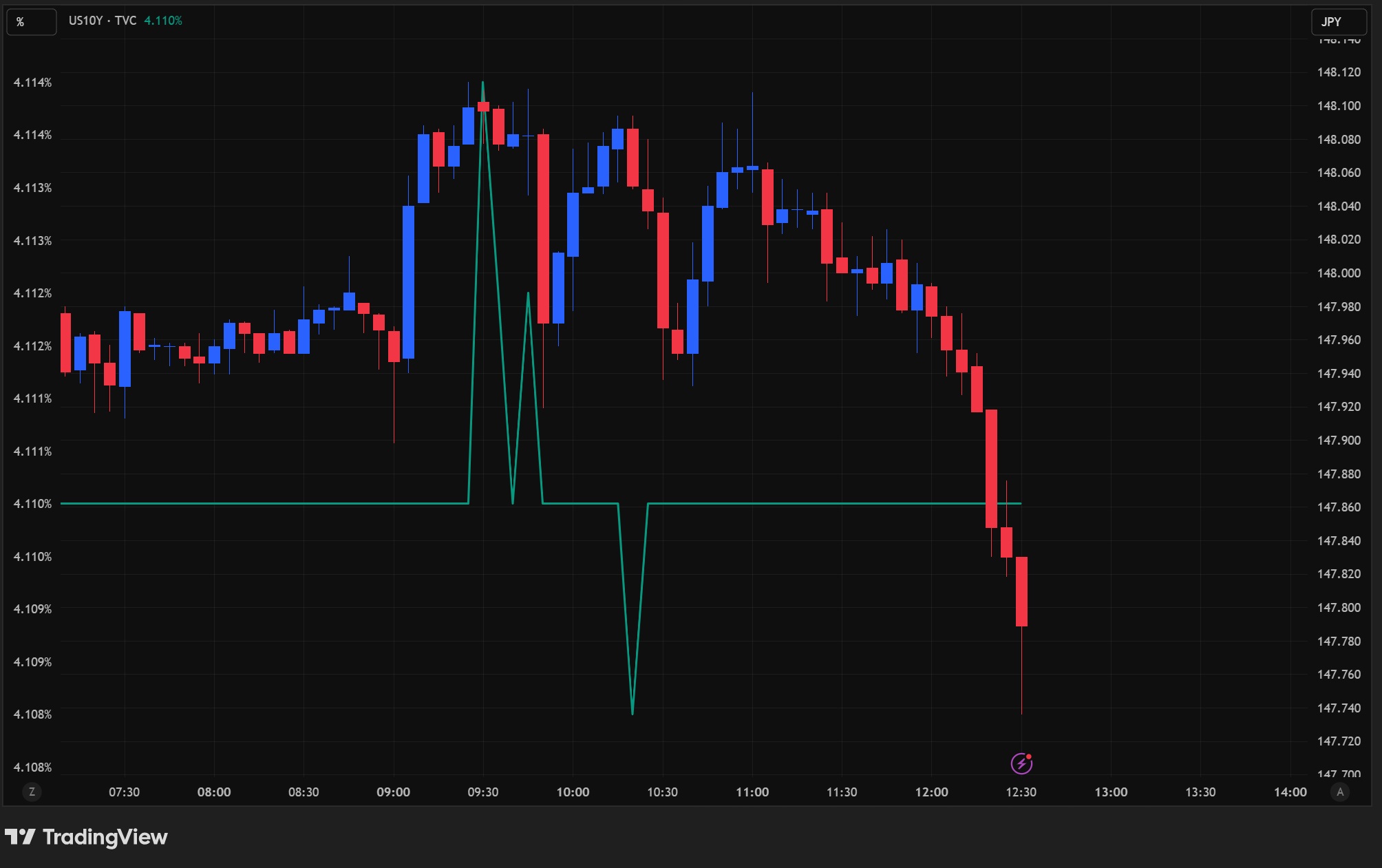This screenshot has height=868, width=1382.
Task: Select the teal US10Y yield line
Action: pyautogui.click(x=275, y=504)
